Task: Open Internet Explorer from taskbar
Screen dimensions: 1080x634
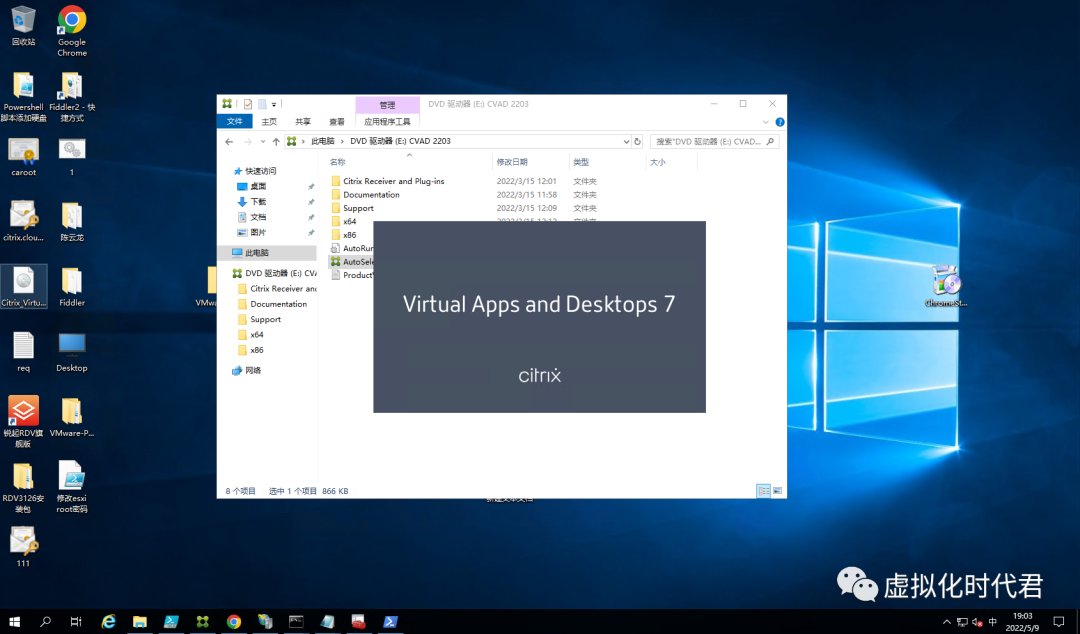Action: [108, 622]
